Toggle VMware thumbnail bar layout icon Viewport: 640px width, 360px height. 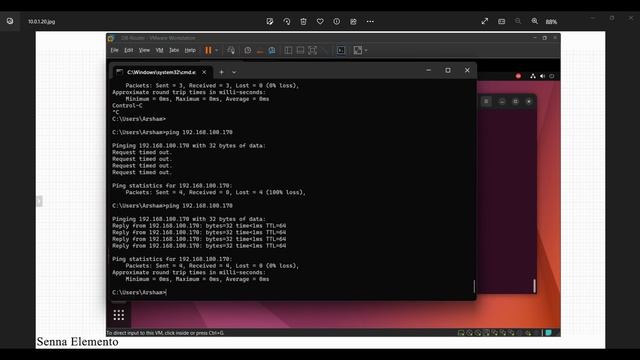point(300,50)
